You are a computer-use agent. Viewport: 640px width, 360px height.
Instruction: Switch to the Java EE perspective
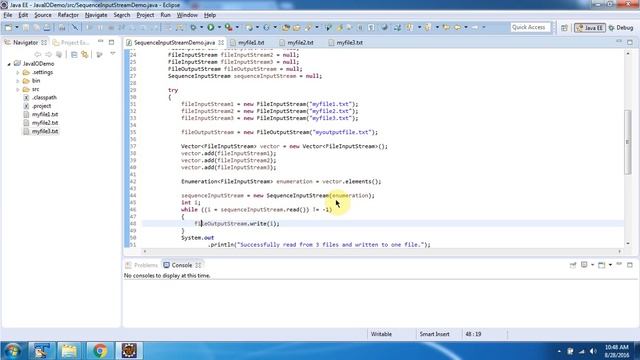point(590,28)
